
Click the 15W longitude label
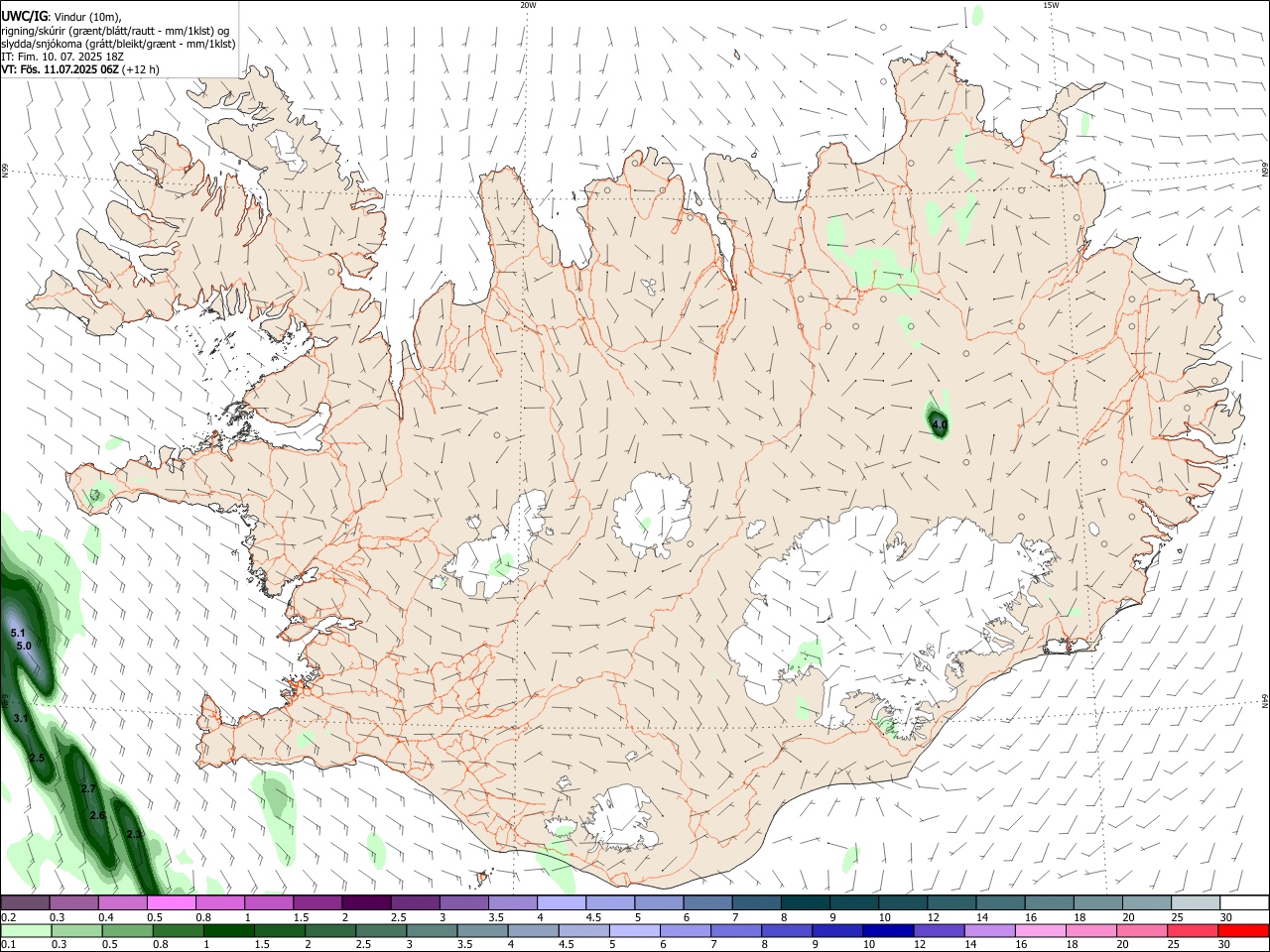tap(1050, 5)
